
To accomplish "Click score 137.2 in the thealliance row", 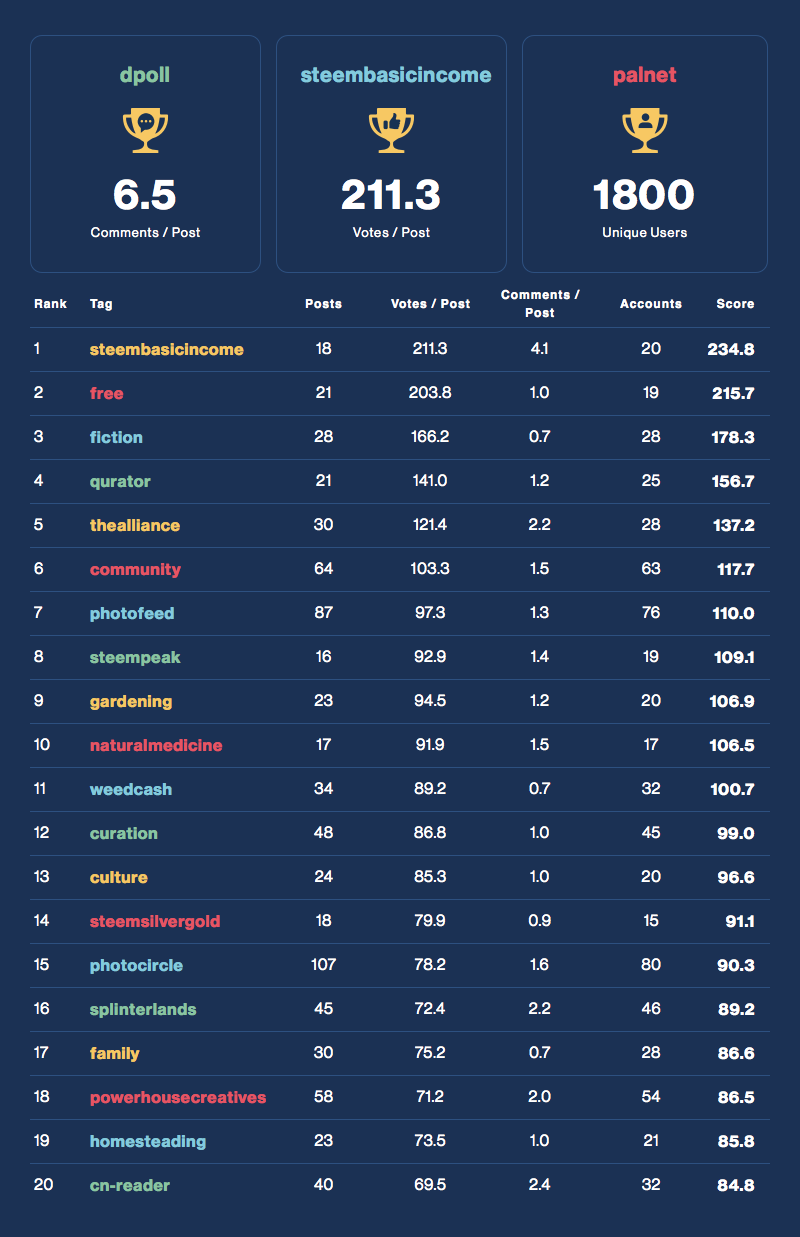I will point(733,525).
